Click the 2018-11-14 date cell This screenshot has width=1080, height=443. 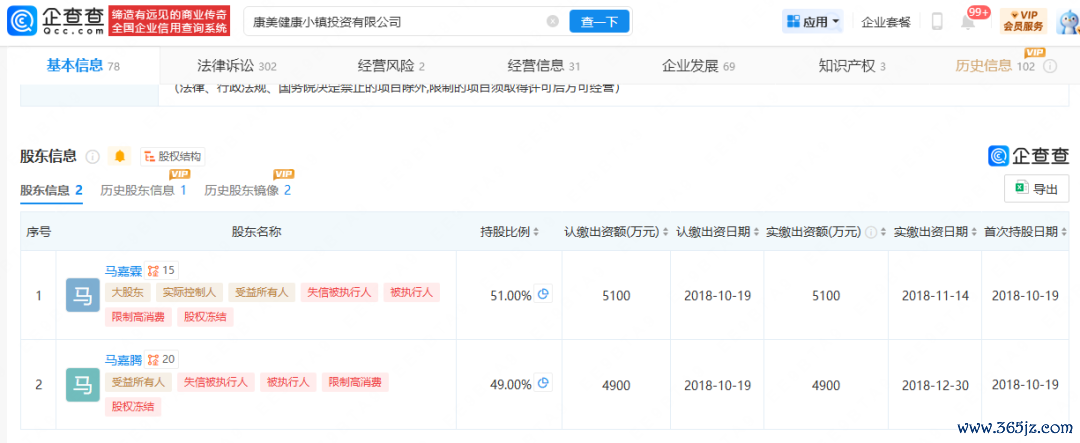935,296
